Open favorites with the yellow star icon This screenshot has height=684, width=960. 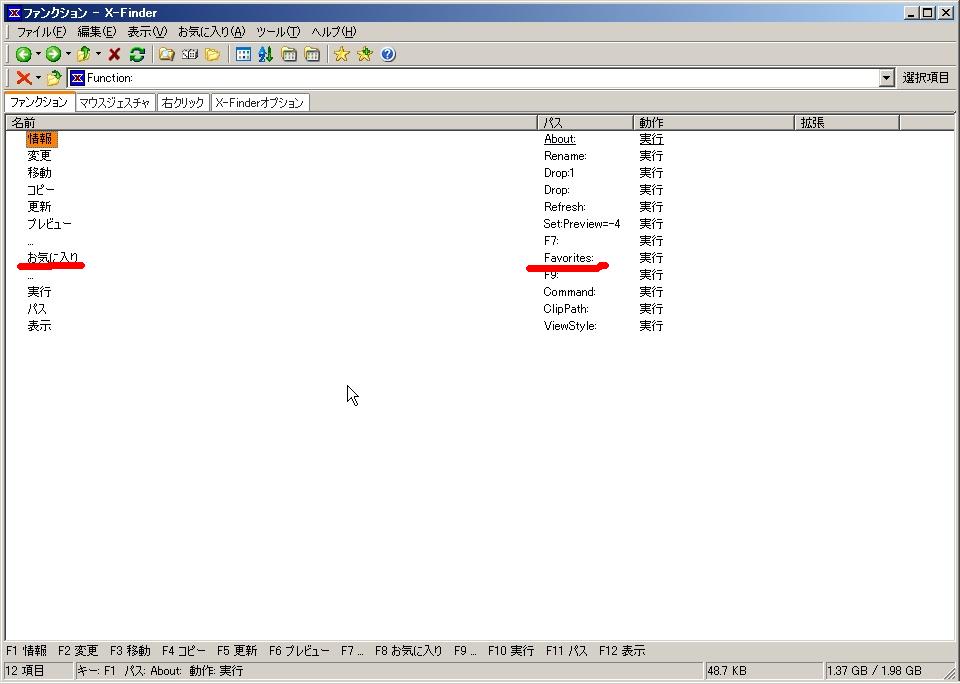(x=342, y=54)
